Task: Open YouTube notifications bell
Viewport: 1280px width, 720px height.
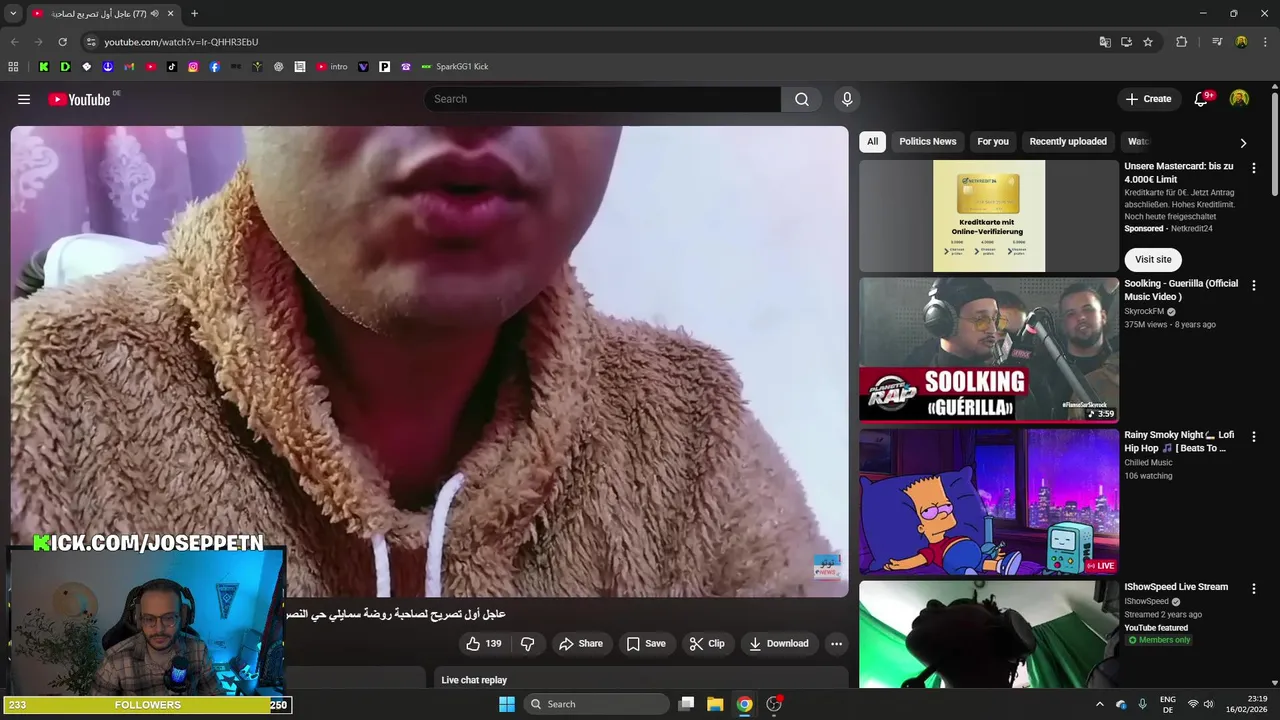Action: point(1201,99)
